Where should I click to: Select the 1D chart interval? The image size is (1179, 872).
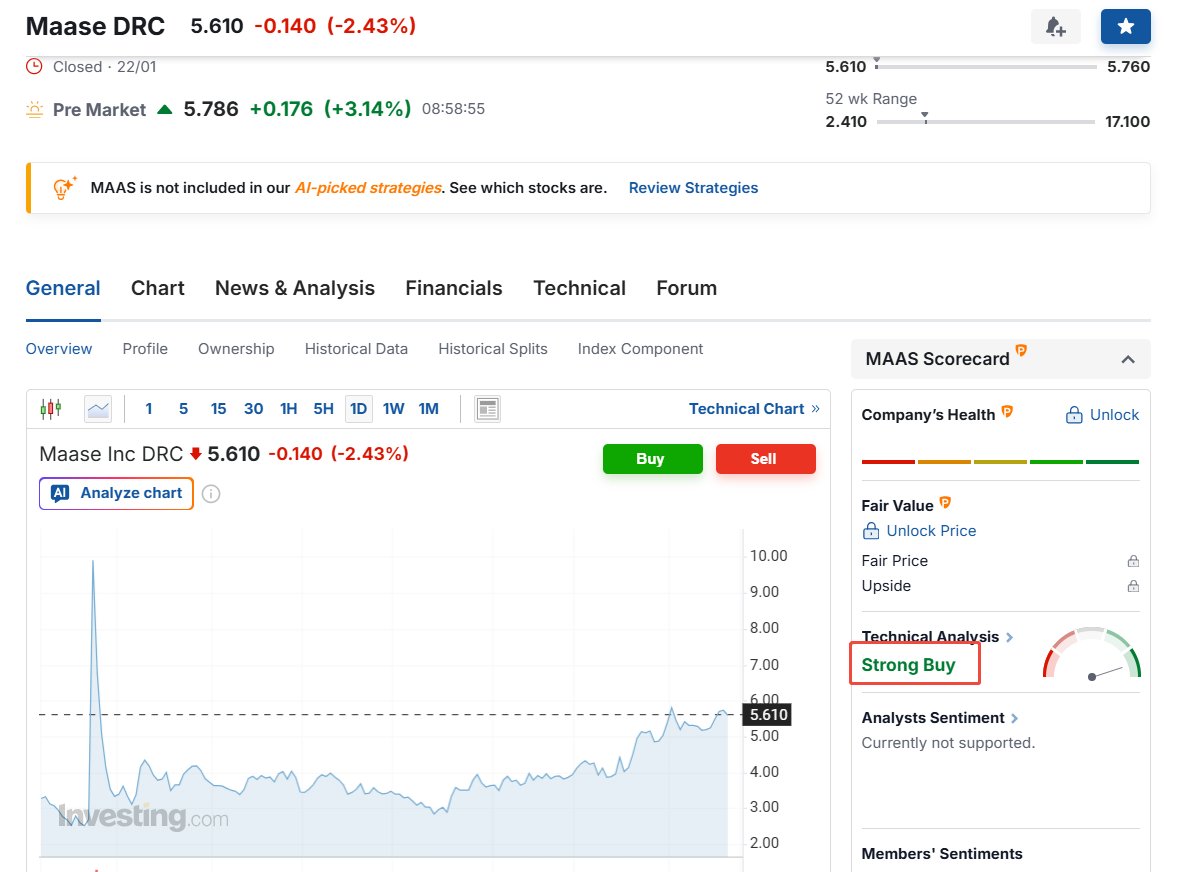[x=359, y=409]
